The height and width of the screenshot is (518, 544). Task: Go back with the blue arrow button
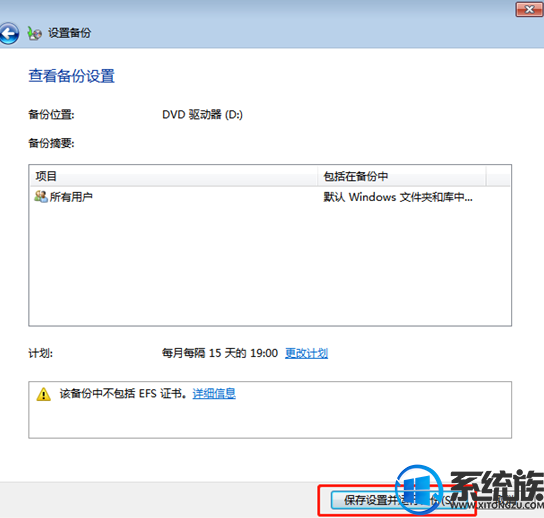(x=8, y=33)
